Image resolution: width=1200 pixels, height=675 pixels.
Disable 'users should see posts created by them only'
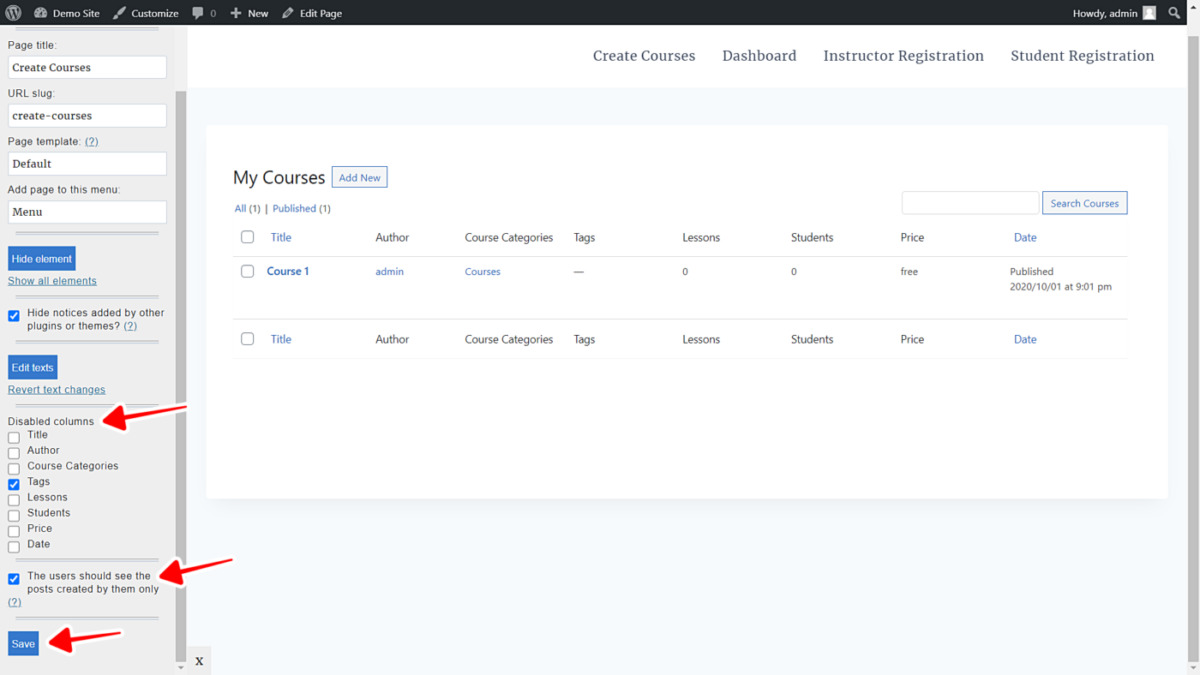(x=13, y=578)
